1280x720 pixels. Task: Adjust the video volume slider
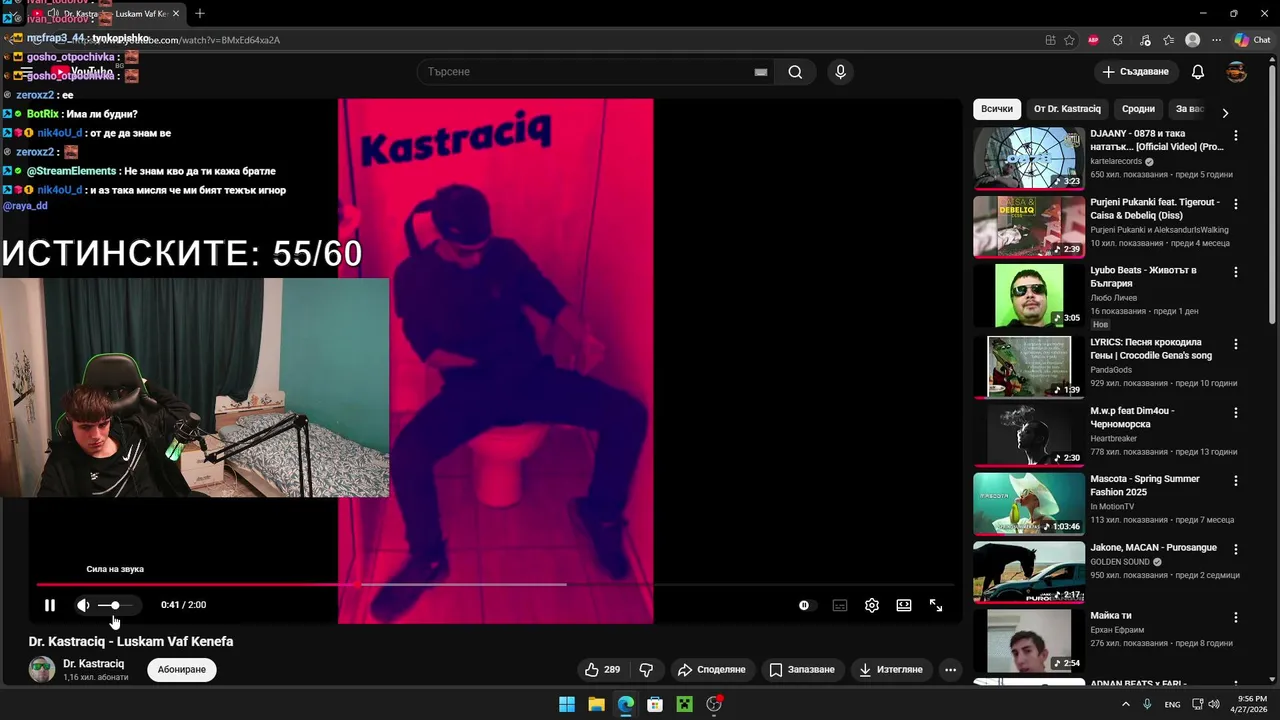click(116, 605)
